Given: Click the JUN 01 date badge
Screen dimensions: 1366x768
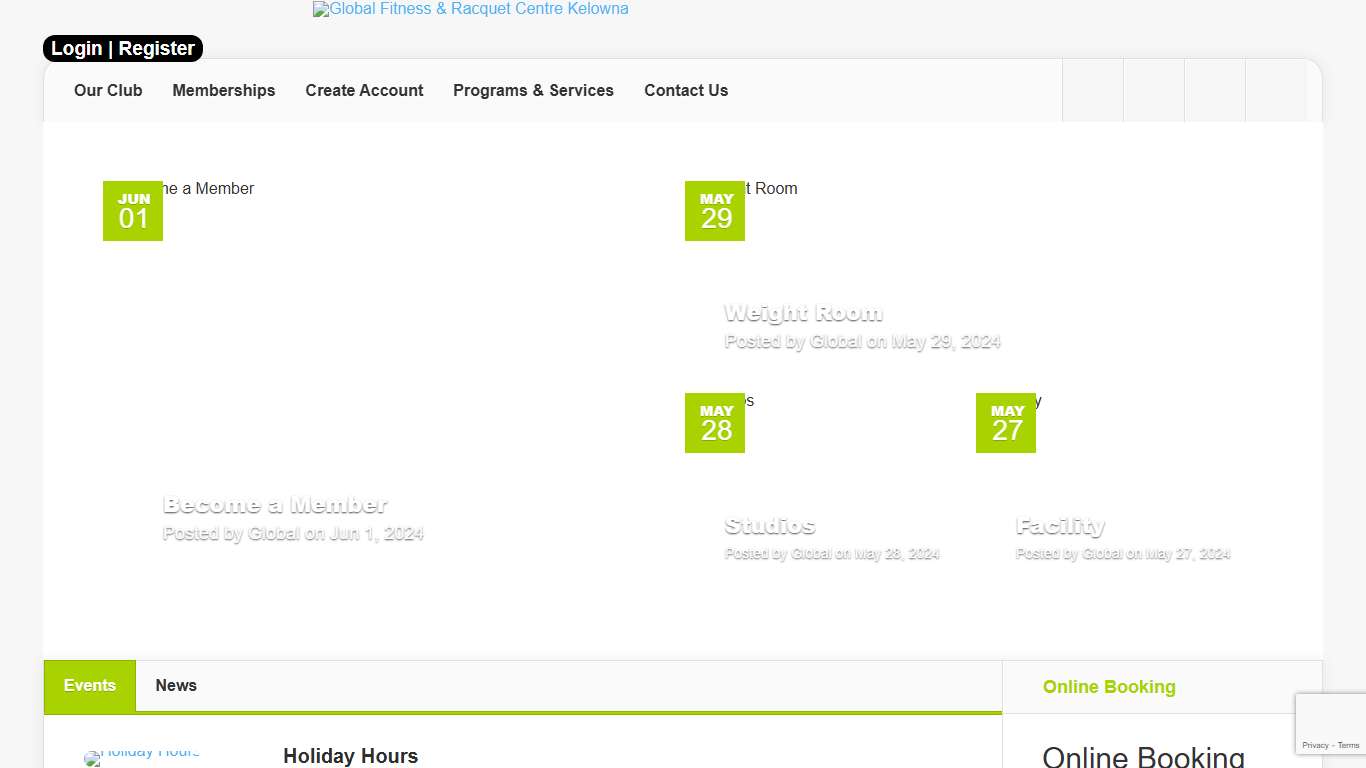Looking at the screenshot, I should (133, 211).
